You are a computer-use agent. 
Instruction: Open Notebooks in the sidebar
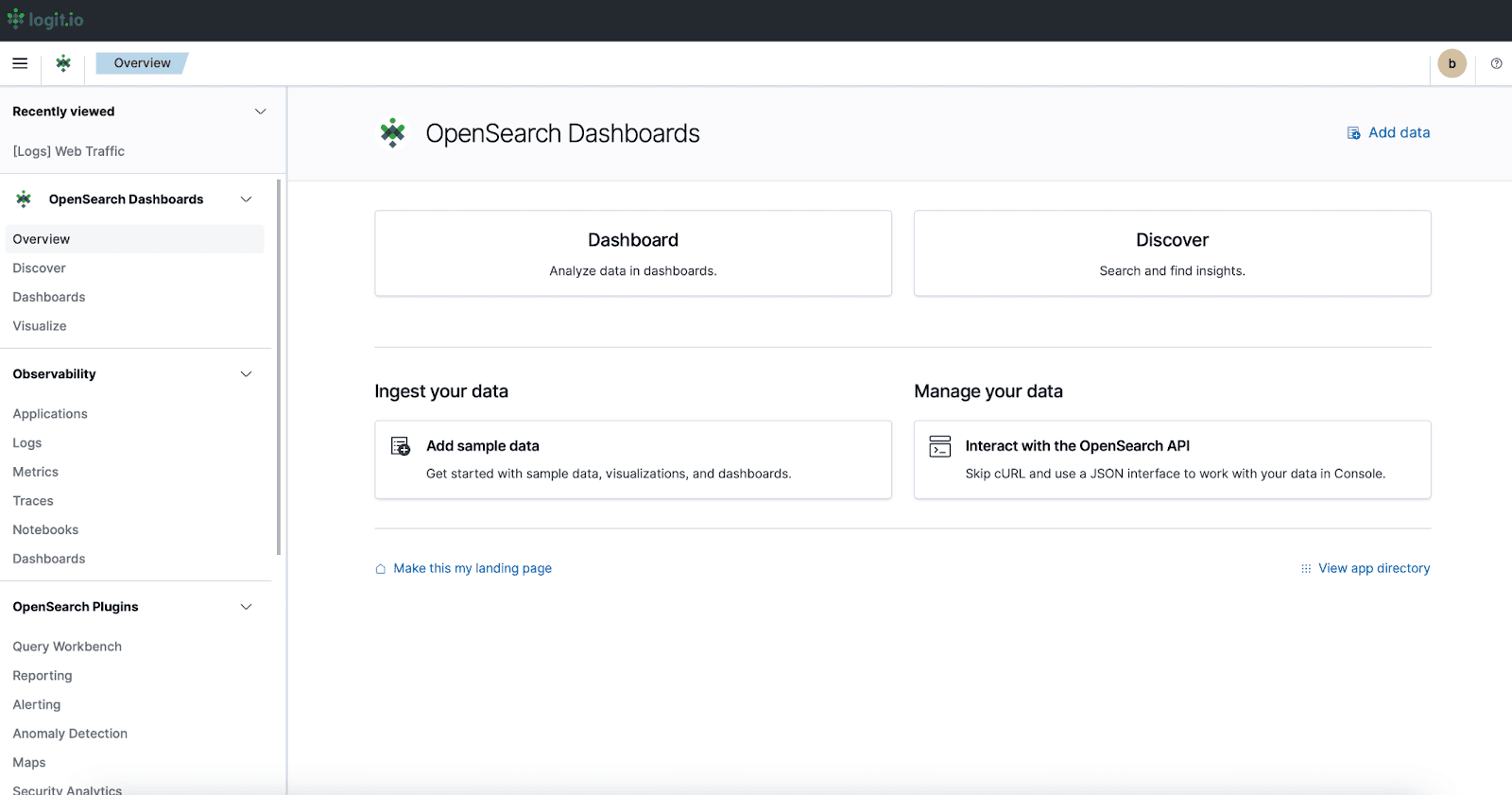45,530
